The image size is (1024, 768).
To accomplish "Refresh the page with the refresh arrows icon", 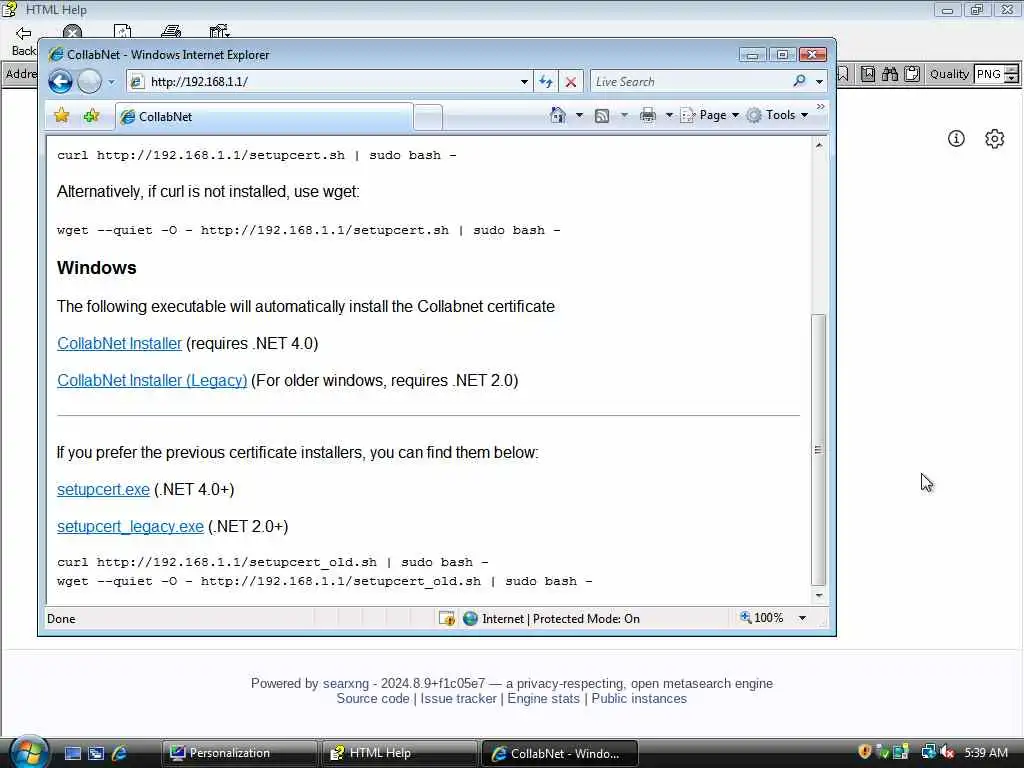I will [546, 82].
